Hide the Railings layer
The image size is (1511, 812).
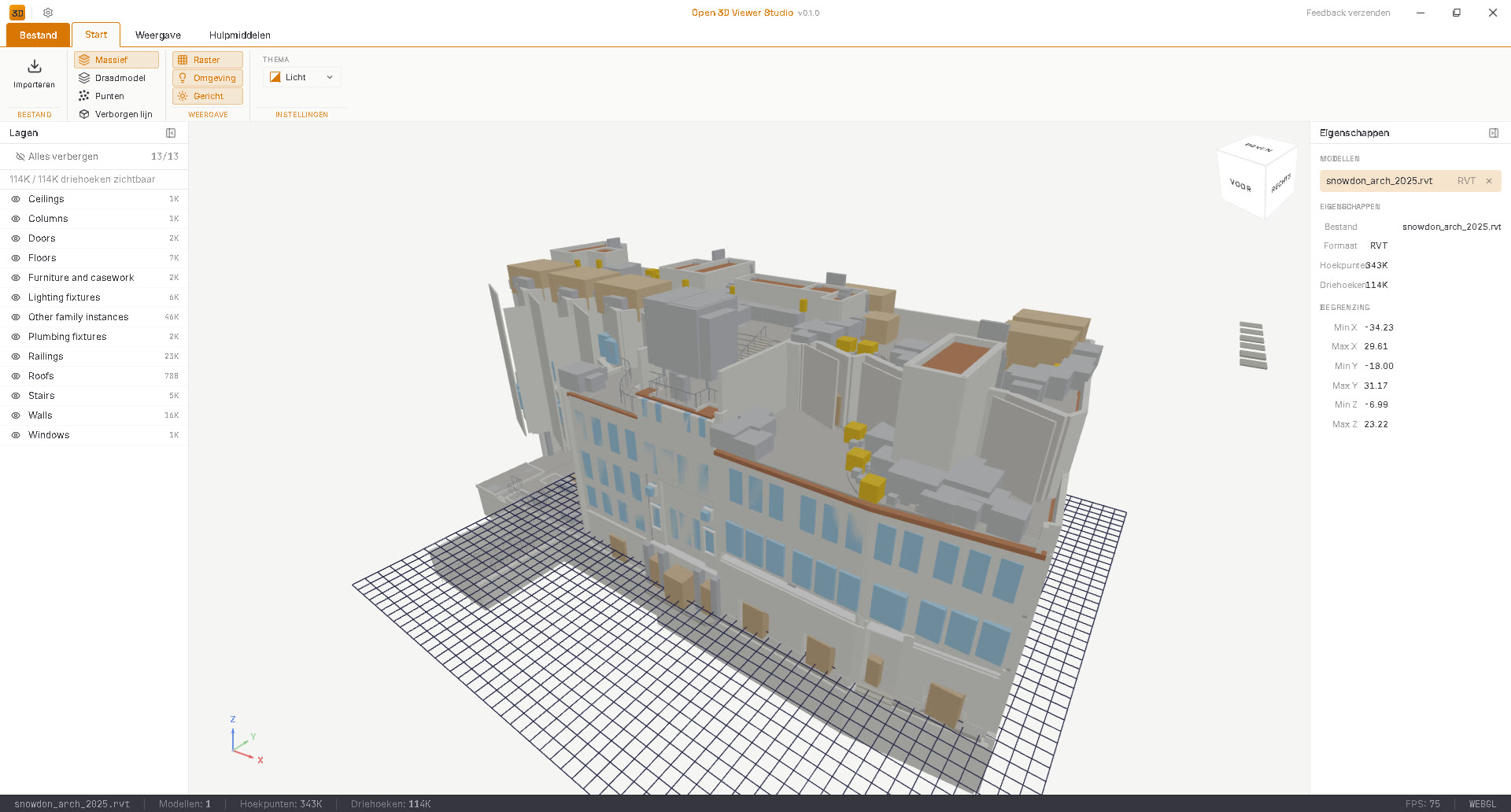click(16, 356)
